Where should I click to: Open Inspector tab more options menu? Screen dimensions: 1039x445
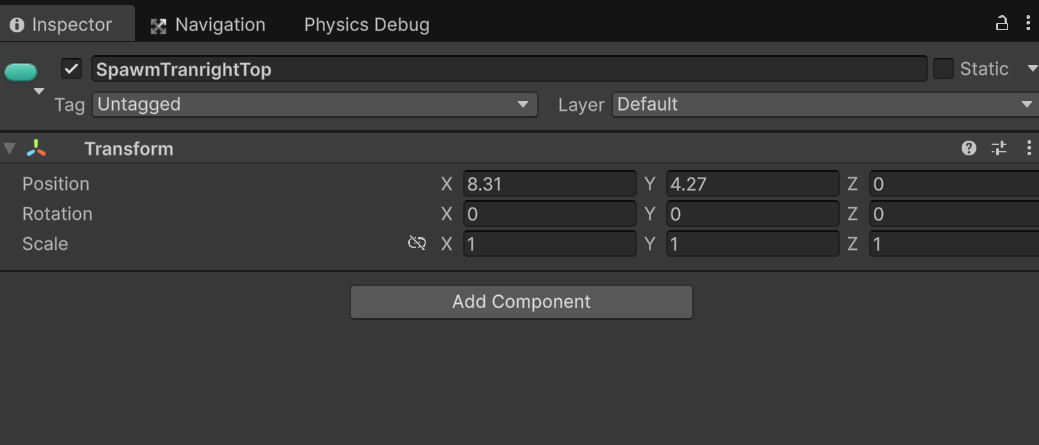coord(1028,23)
